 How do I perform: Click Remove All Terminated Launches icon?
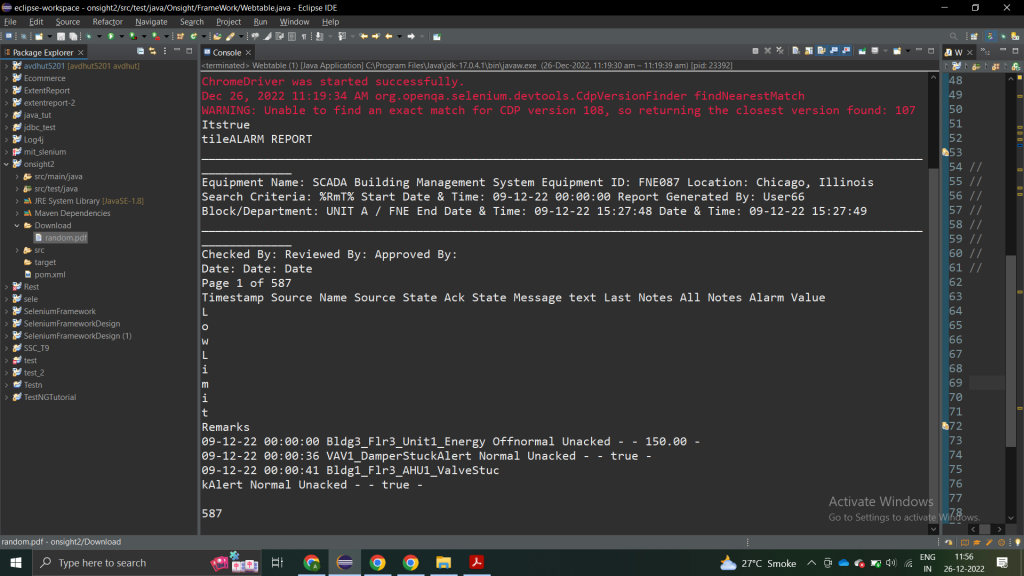(x=780, y=51)
